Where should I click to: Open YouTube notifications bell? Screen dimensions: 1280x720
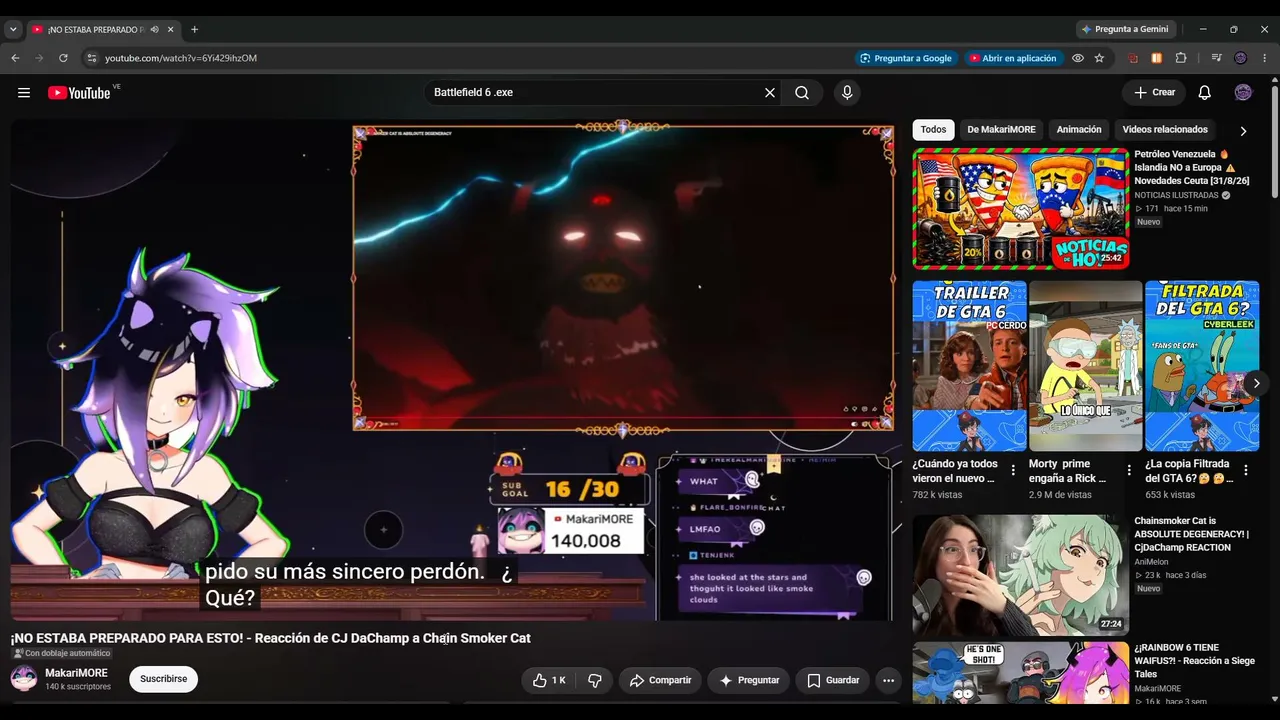point(1204,93)
